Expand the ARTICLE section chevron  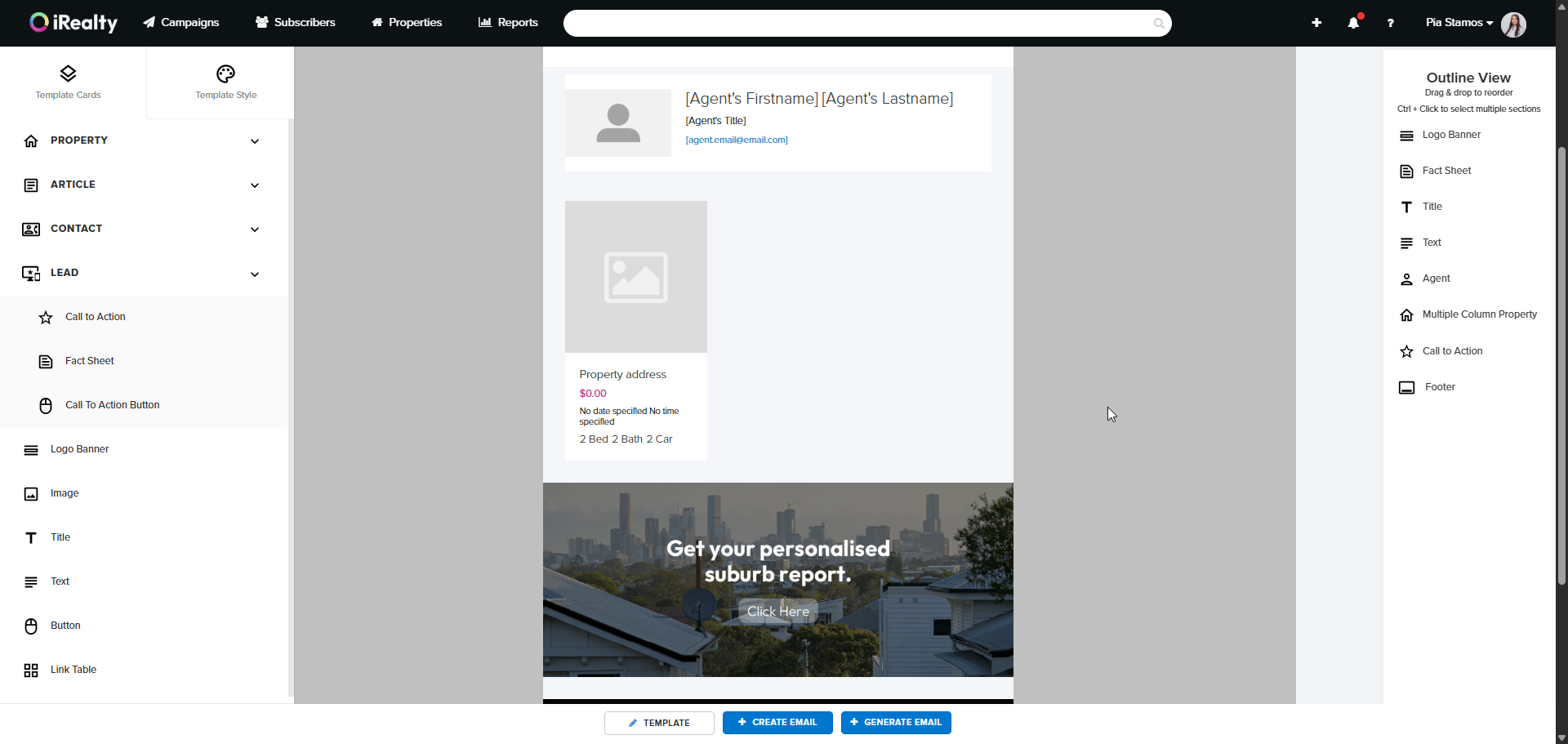255,185
